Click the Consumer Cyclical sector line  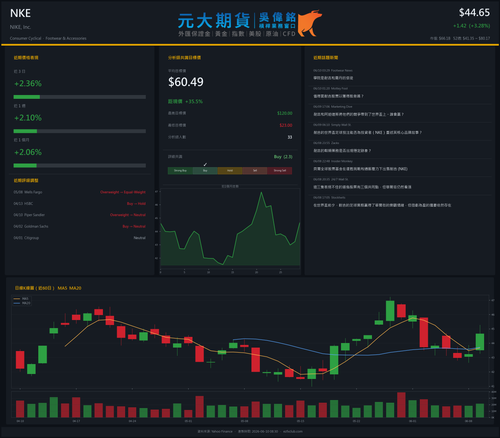(x=48, y=38)
